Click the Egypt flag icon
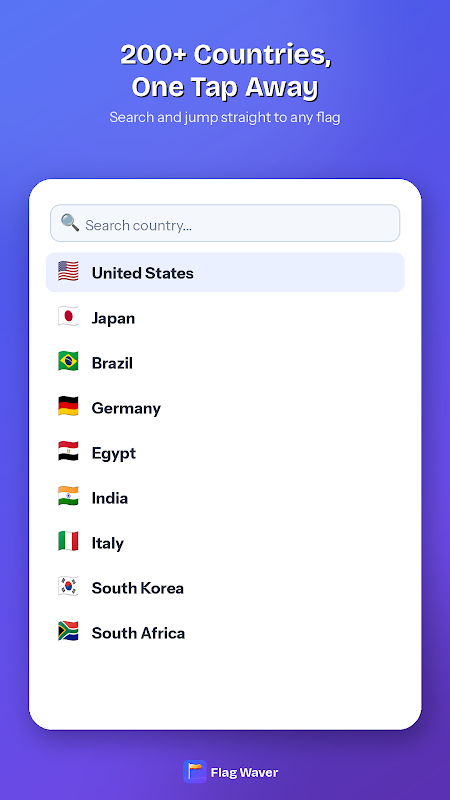This screenshot has height=800, width=450. pyautogui.click(x=68, y=451)
